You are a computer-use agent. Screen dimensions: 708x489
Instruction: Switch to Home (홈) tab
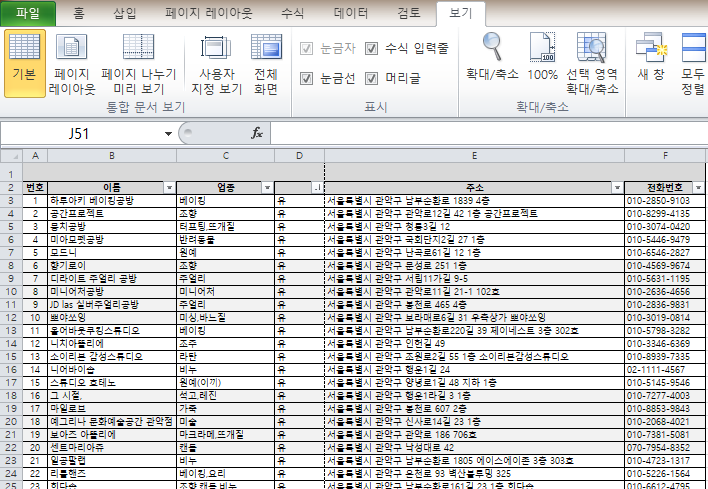click(x=79, y=13)
